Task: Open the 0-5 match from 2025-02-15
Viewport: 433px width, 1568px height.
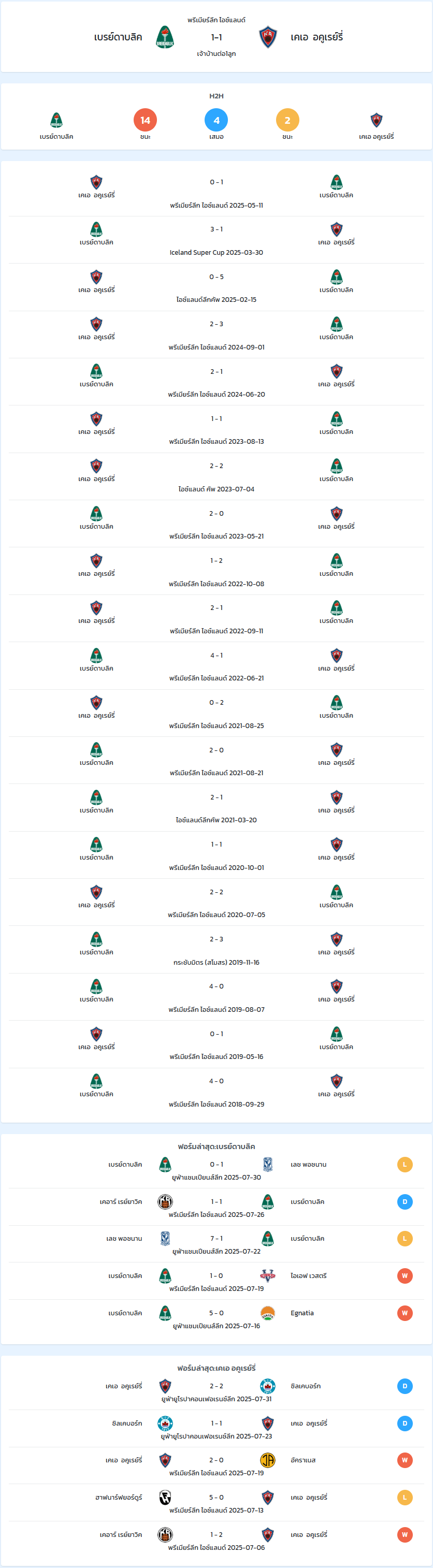Action: click(216, 287)
